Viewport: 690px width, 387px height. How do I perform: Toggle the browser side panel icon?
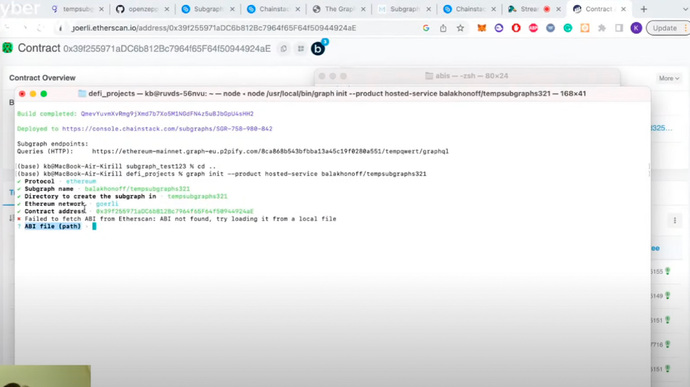(619, 28)
